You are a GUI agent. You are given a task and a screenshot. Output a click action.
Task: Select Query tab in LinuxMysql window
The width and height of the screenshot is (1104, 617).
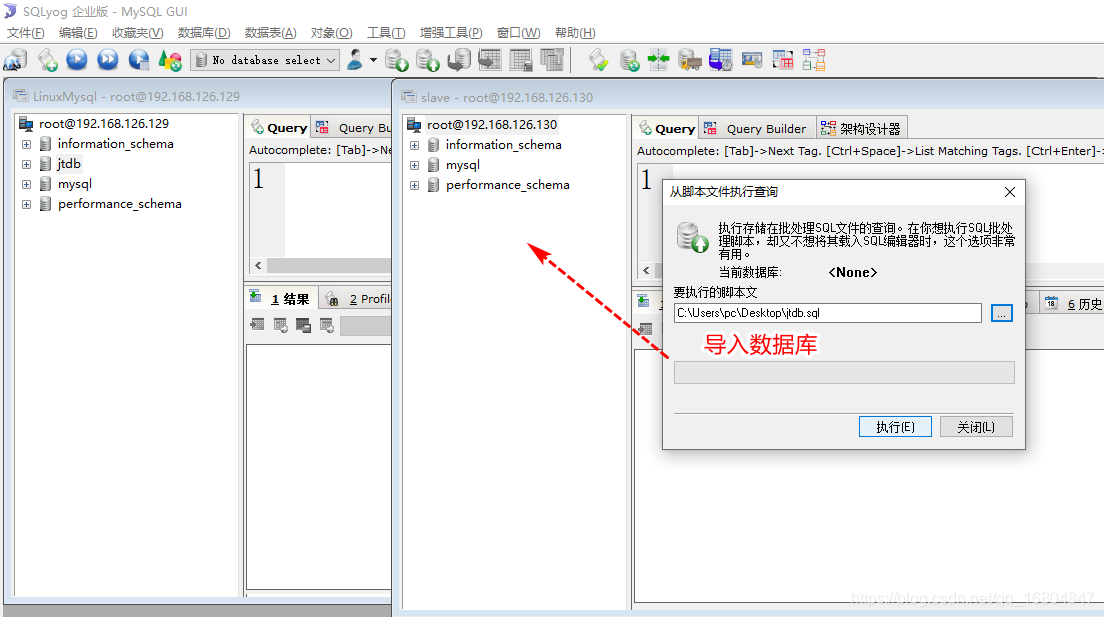coord(278,127)
